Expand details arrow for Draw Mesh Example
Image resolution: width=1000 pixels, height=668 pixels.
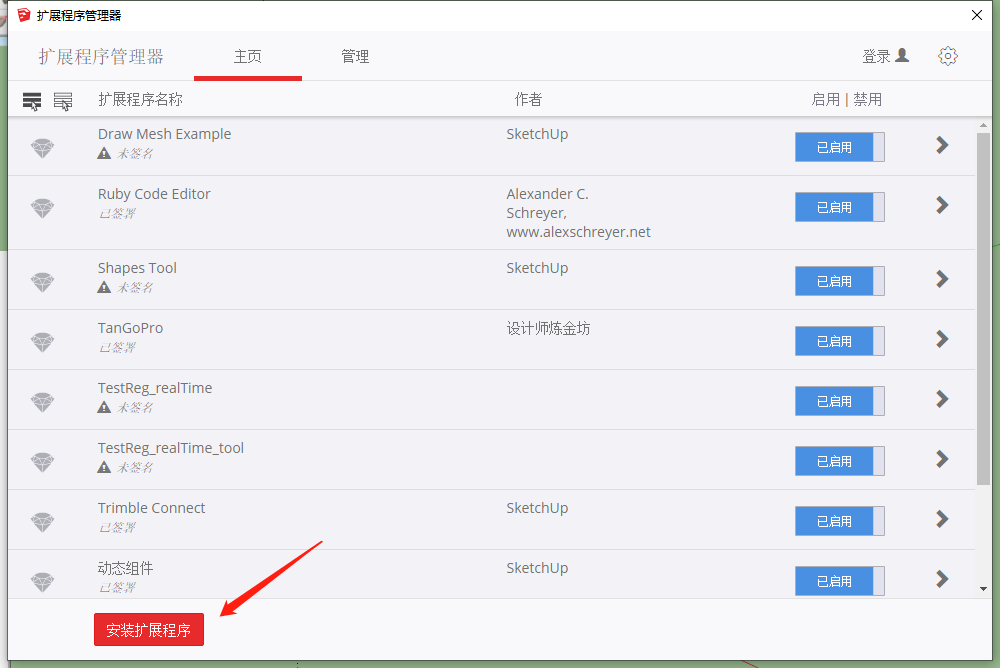(x=942, y=145)
